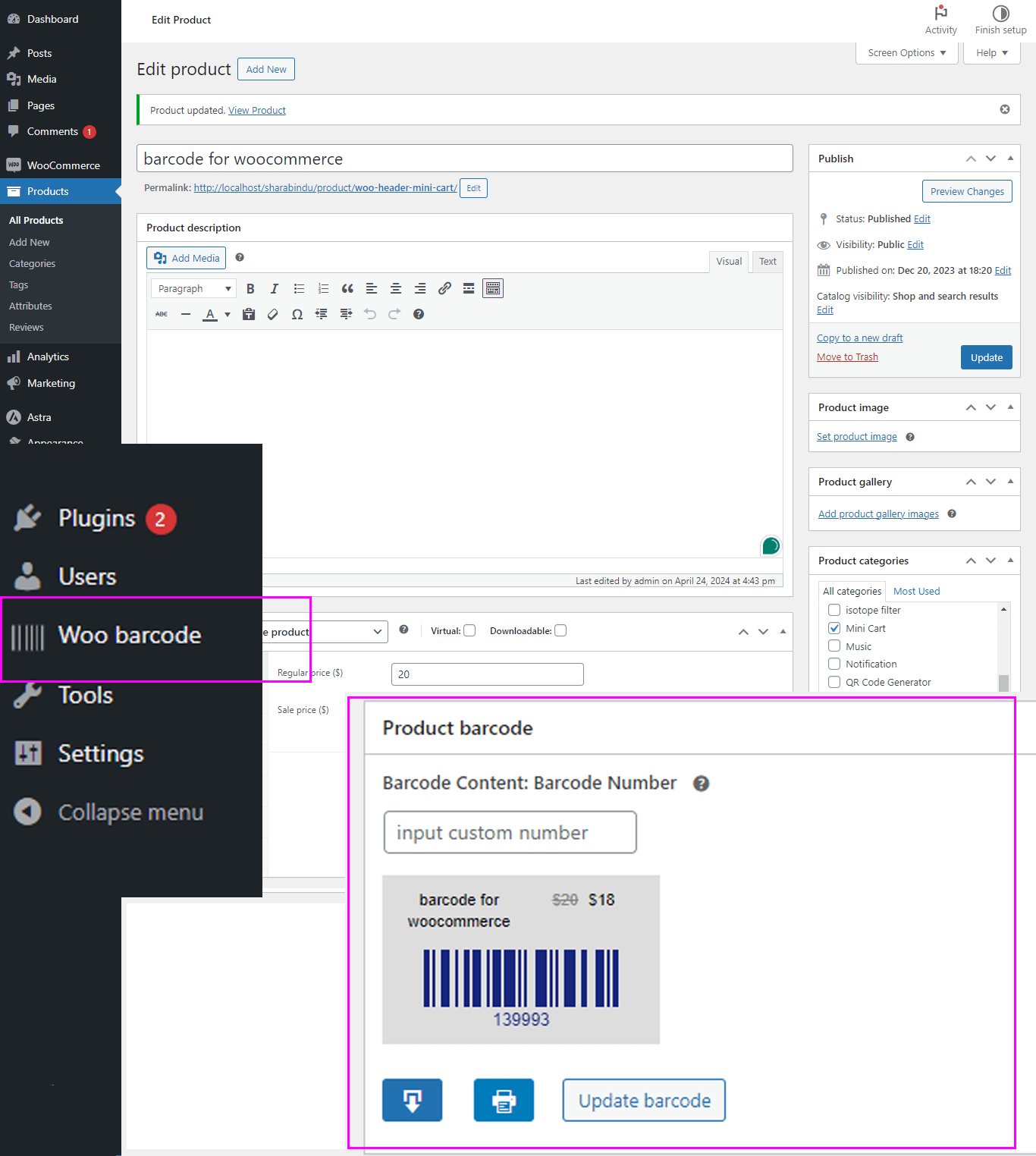Viewport: 1036px width, 1156px height.
Task: Enable the Downloadable product checkbox
Action: tap(560, 630)
